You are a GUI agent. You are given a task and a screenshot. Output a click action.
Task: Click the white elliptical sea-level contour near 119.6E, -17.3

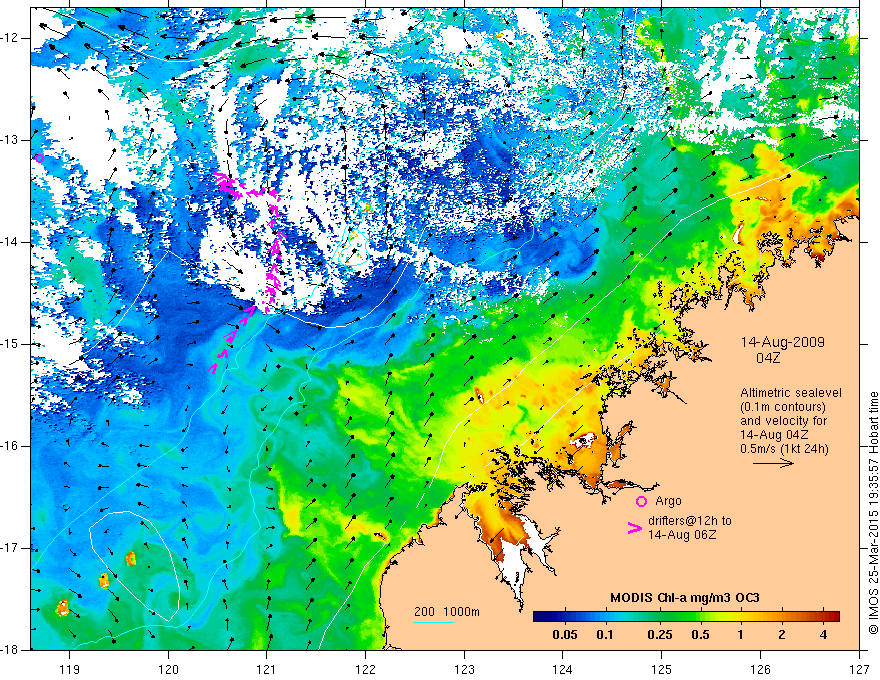pos(135,567)
